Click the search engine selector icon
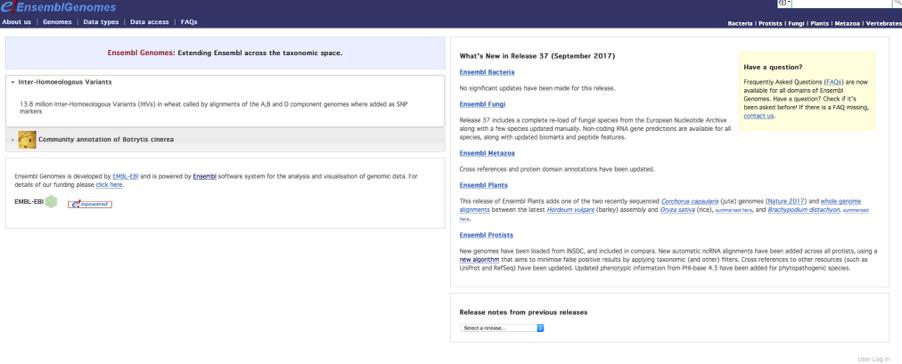 click(x=784, y=3)
